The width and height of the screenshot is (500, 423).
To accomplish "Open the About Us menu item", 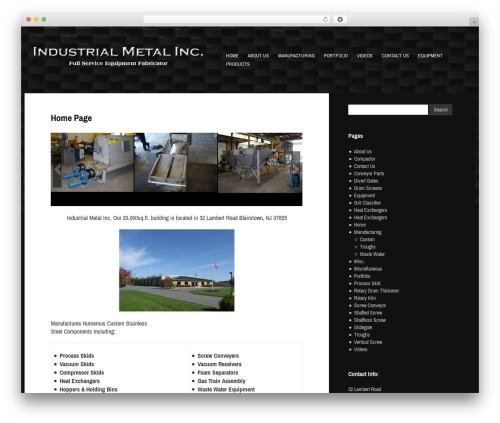I will (x=258, y=56).
